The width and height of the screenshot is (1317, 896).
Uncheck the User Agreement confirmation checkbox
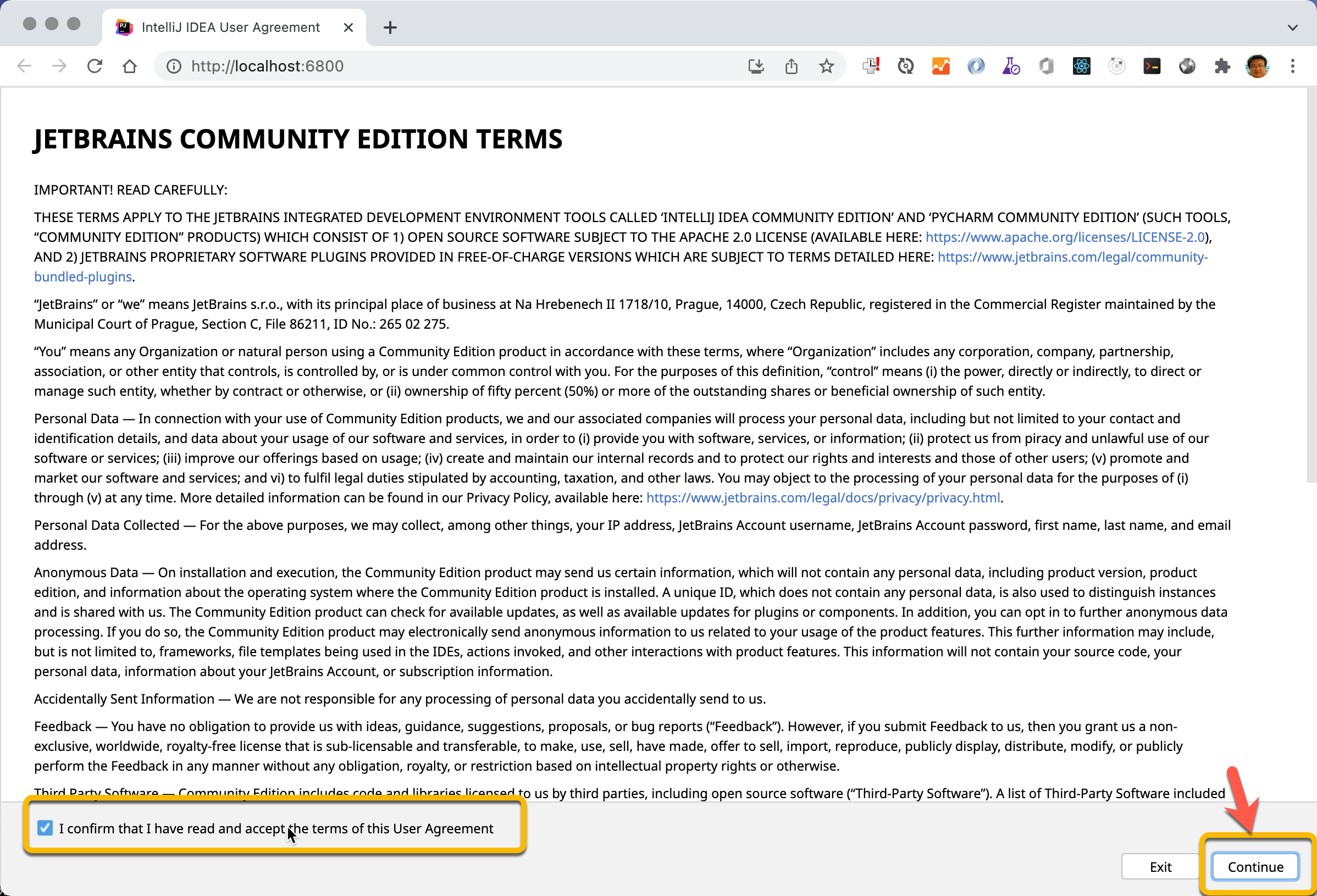click(x=45, y=828)
